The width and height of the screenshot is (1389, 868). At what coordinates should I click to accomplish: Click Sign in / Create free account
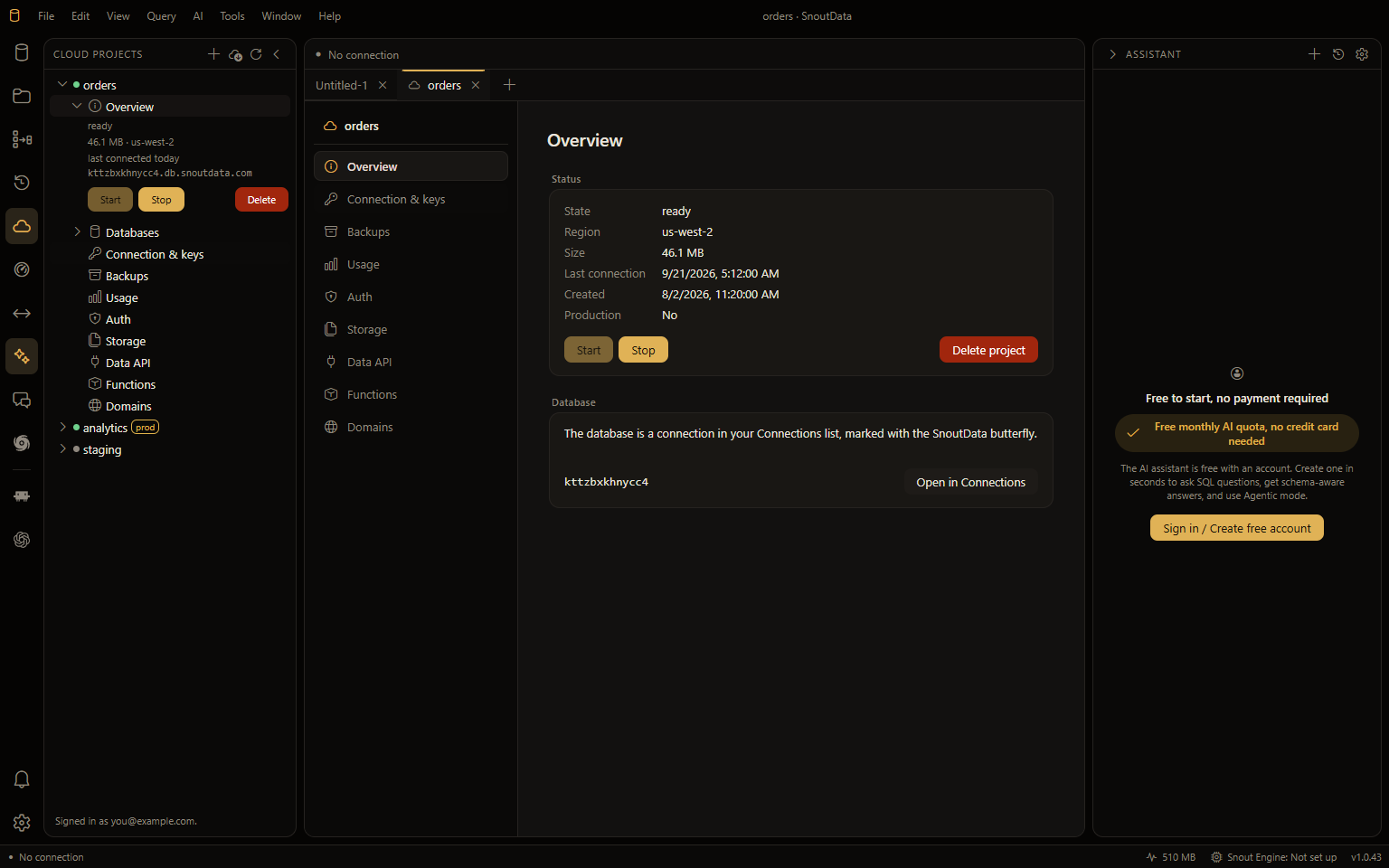click(x=1237, y=528)
